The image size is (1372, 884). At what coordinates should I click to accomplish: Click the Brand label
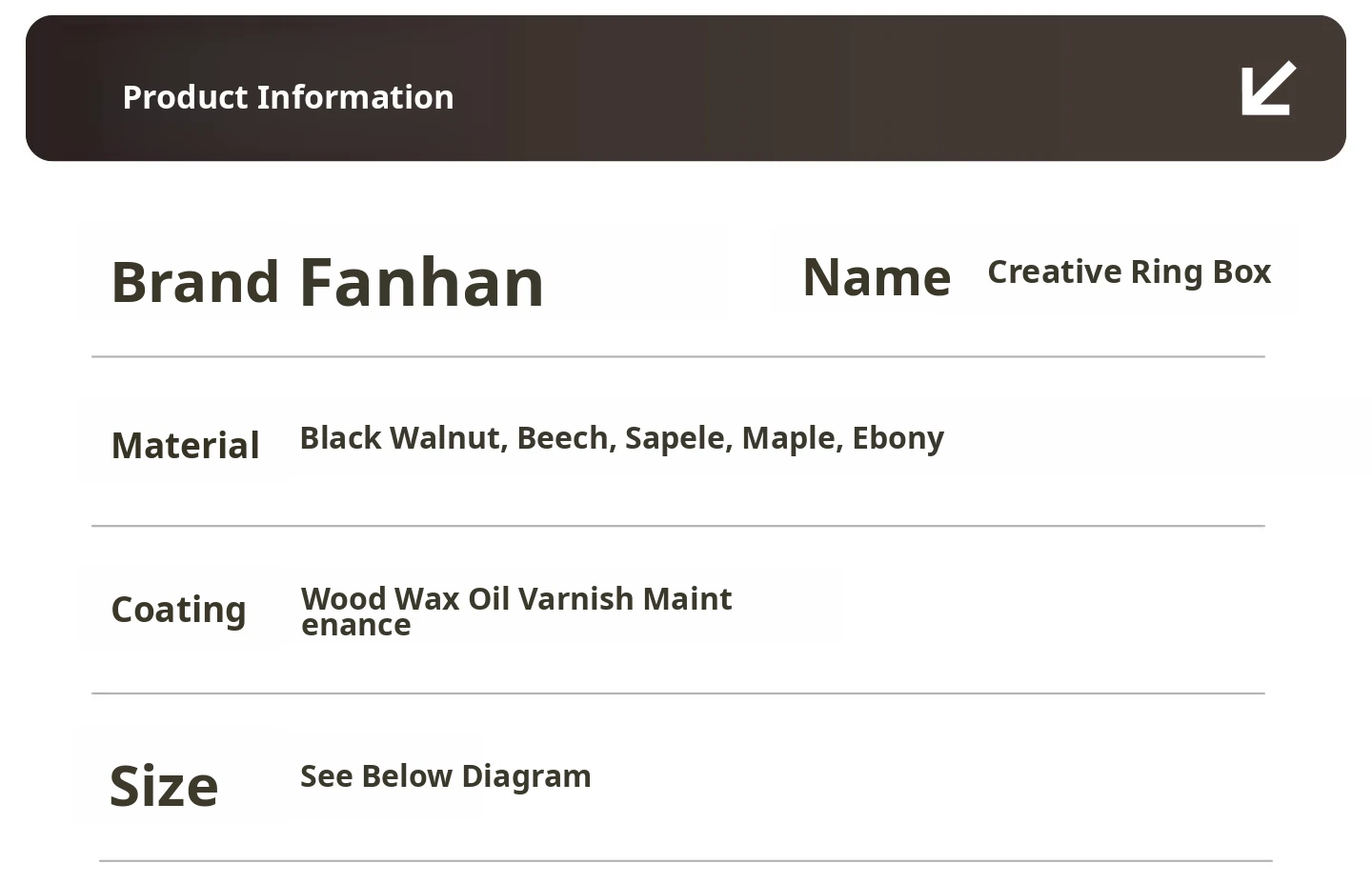click(x=194, y=283)
